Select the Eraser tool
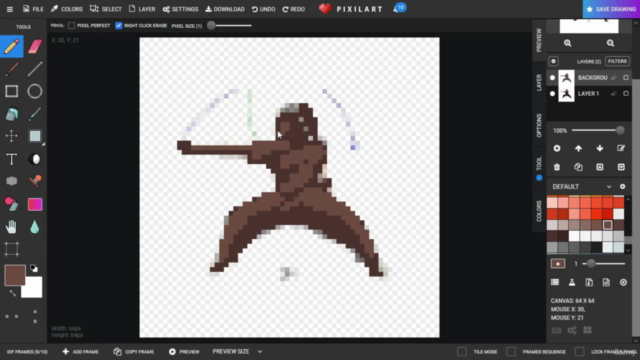 tap(35, 47)
